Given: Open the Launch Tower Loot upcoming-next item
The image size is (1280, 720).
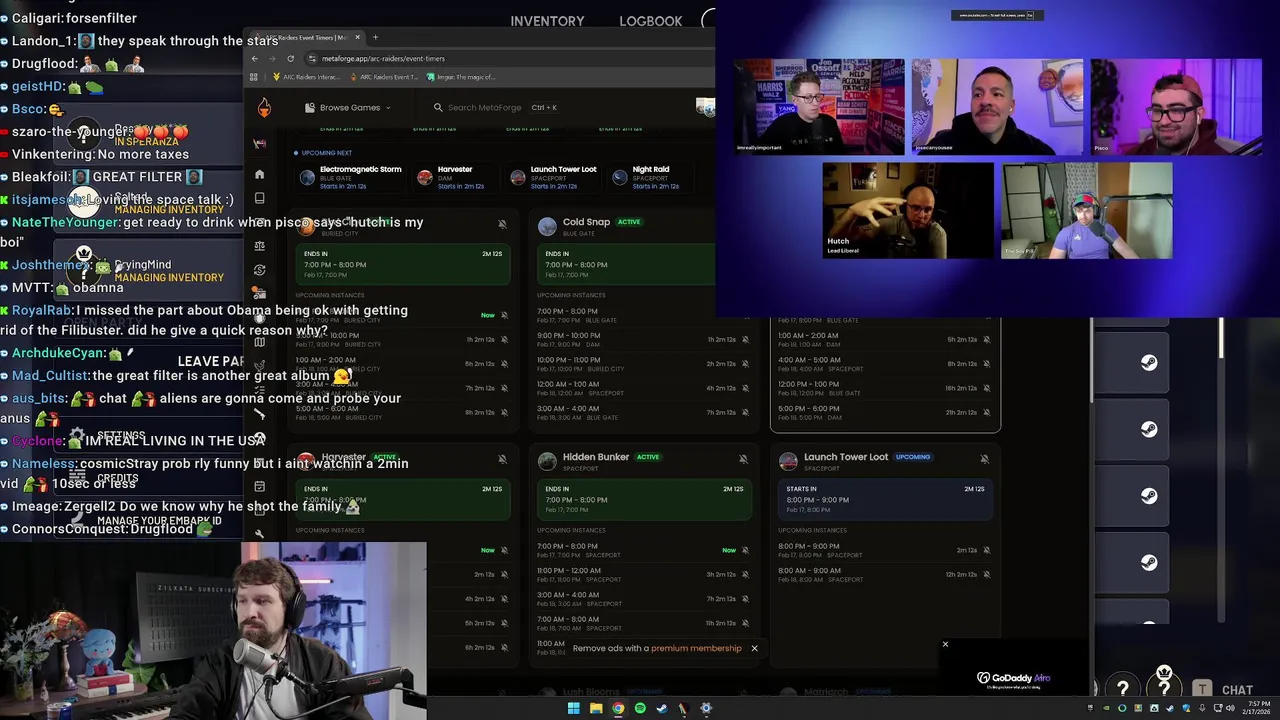Looking at the screenshot, I should tap(553, 177).
